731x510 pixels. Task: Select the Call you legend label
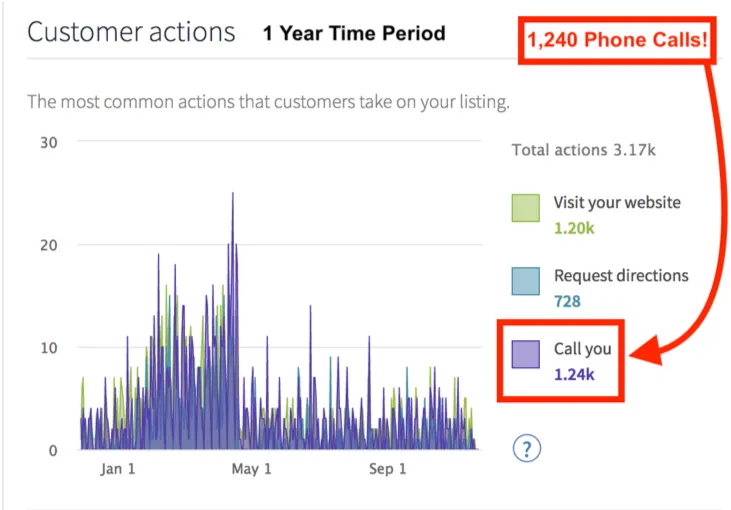coord(582,349)
